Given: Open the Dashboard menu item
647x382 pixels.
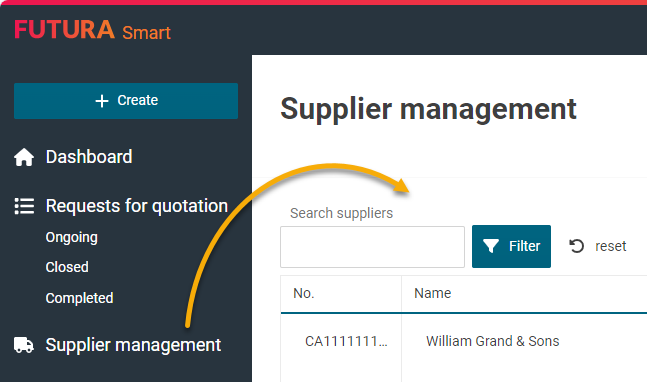Looking at the screenshot, I should [89, 157].
